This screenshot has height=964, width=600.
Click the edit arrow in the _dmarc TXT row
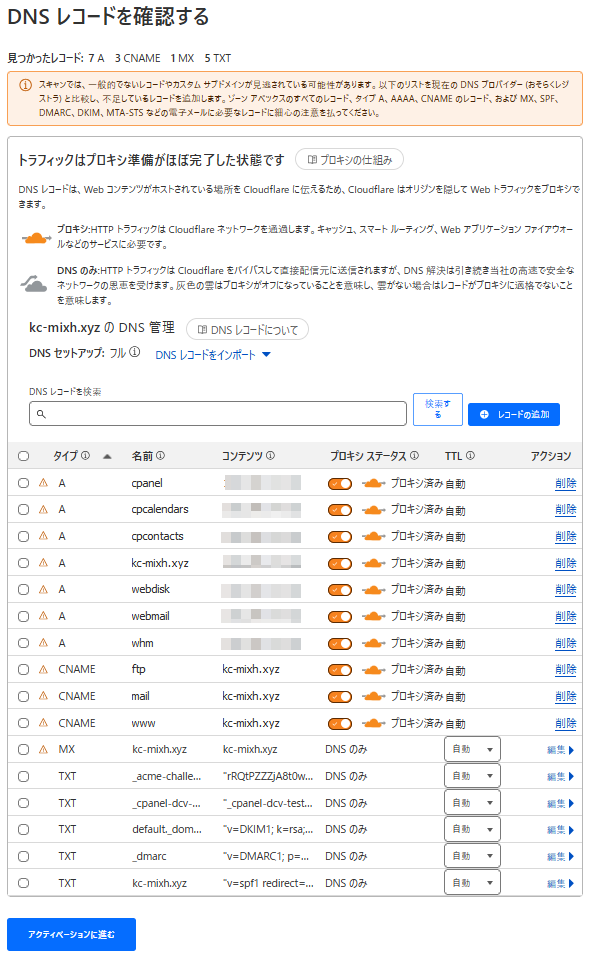tap(572, 856)
